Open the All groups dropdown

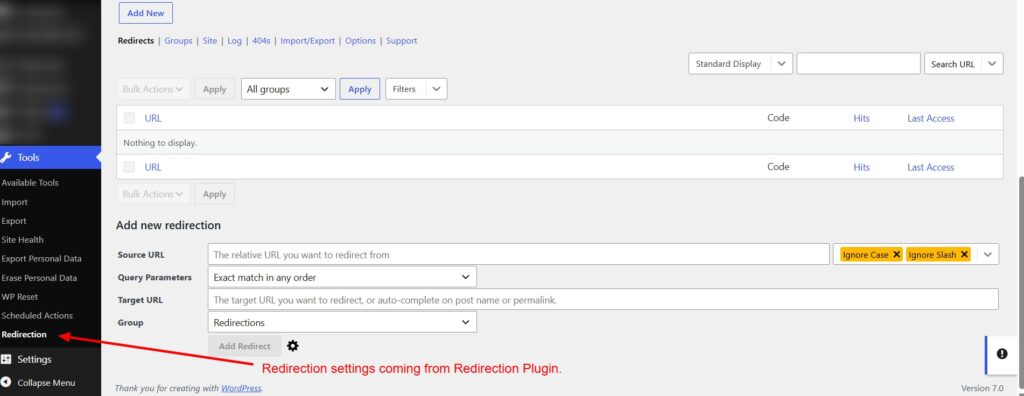pos(288,89)
